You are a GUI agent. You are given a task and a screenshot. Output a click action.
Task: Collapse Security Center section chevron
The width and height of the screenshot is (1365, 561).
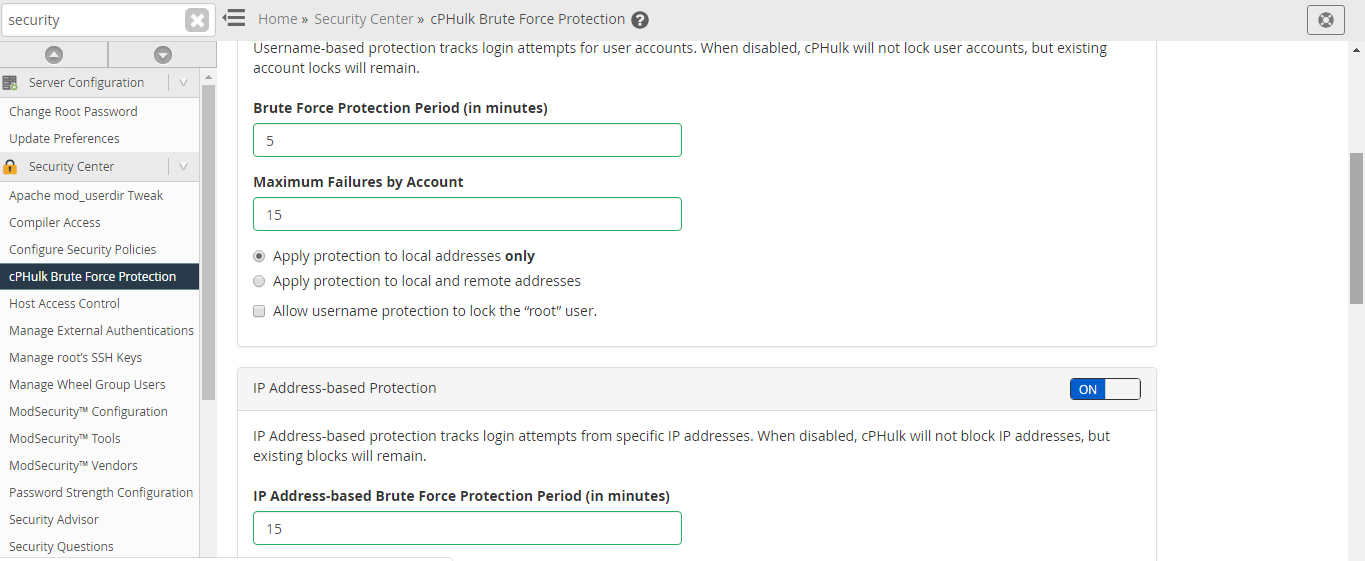pos(183,167)
